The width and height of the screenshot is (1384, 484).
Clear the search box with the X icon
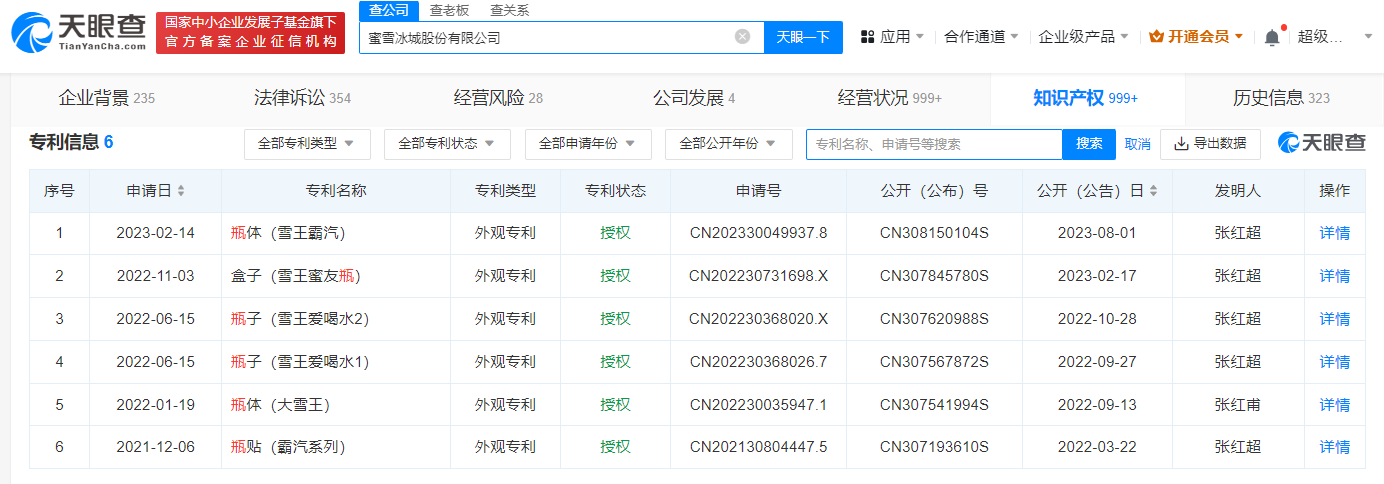coord(742,37)
